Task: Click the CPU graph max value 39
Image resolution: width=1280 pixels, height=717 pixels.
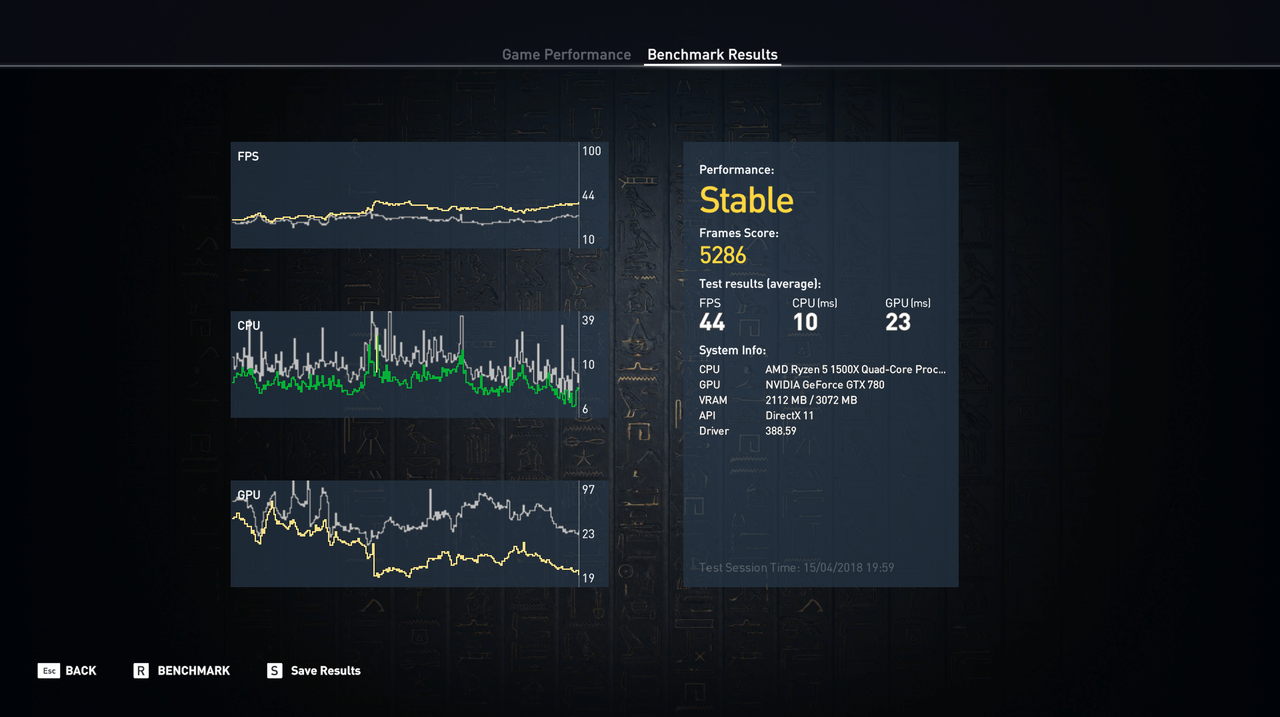Action: pos(588,320)
